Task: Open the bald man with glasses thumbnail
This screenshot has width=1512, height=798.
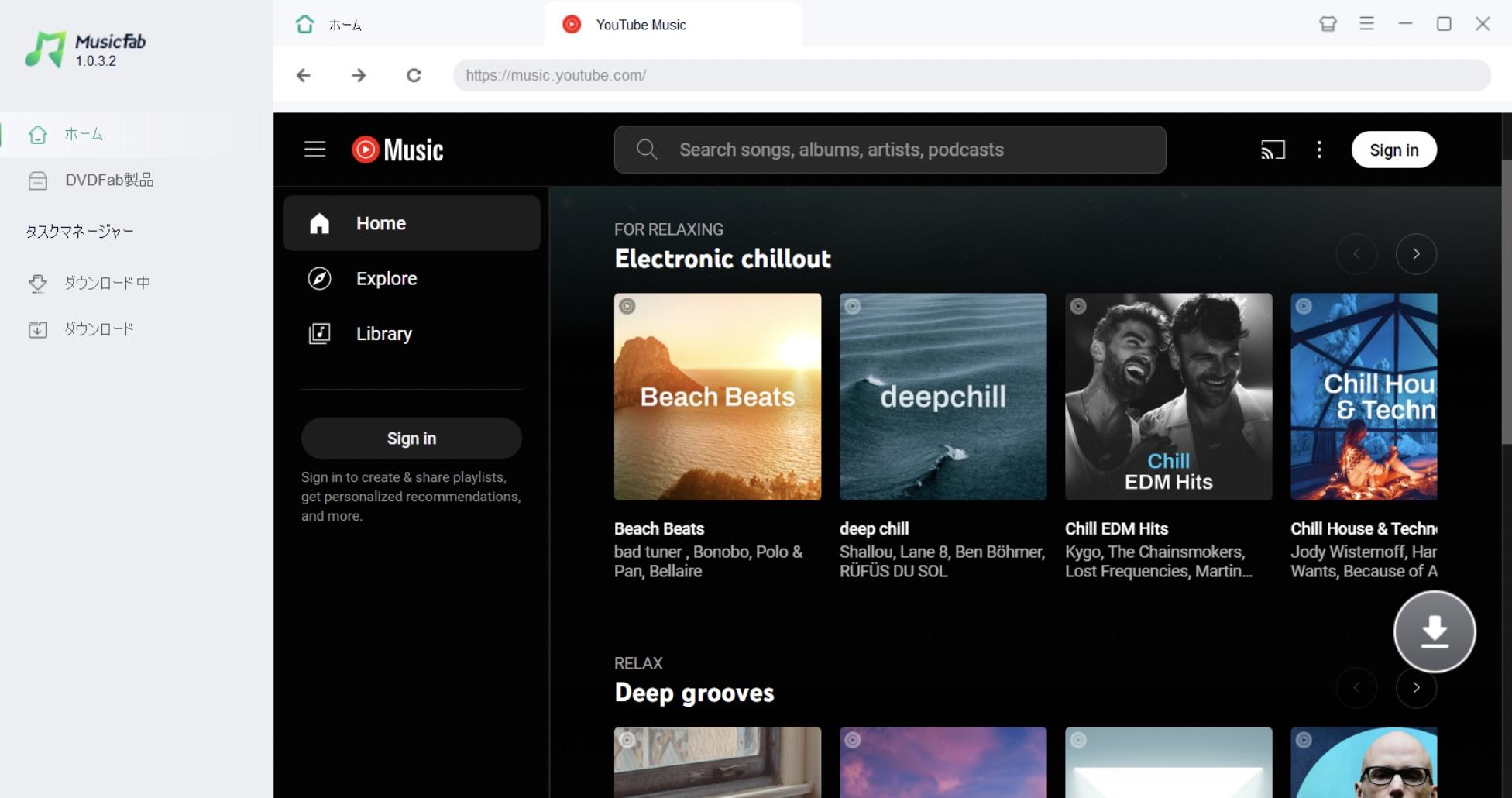Action: [x=1363, y=762]
